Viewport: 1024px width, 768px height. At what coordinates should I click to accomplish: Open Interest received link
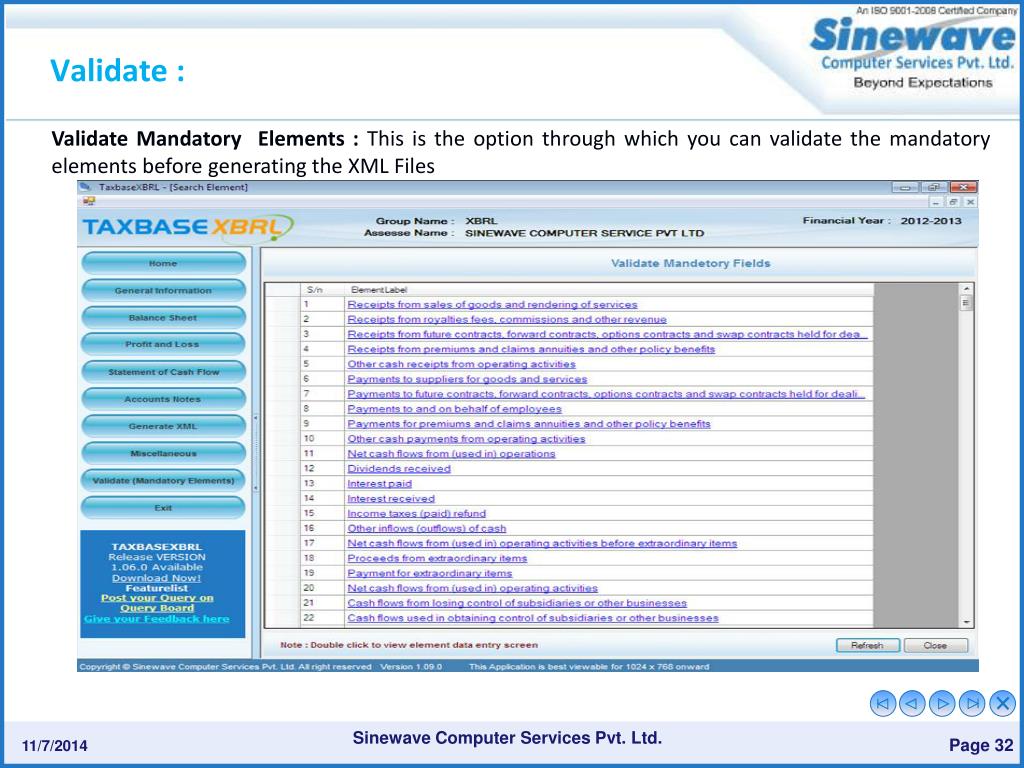click(x=391, y=498)
